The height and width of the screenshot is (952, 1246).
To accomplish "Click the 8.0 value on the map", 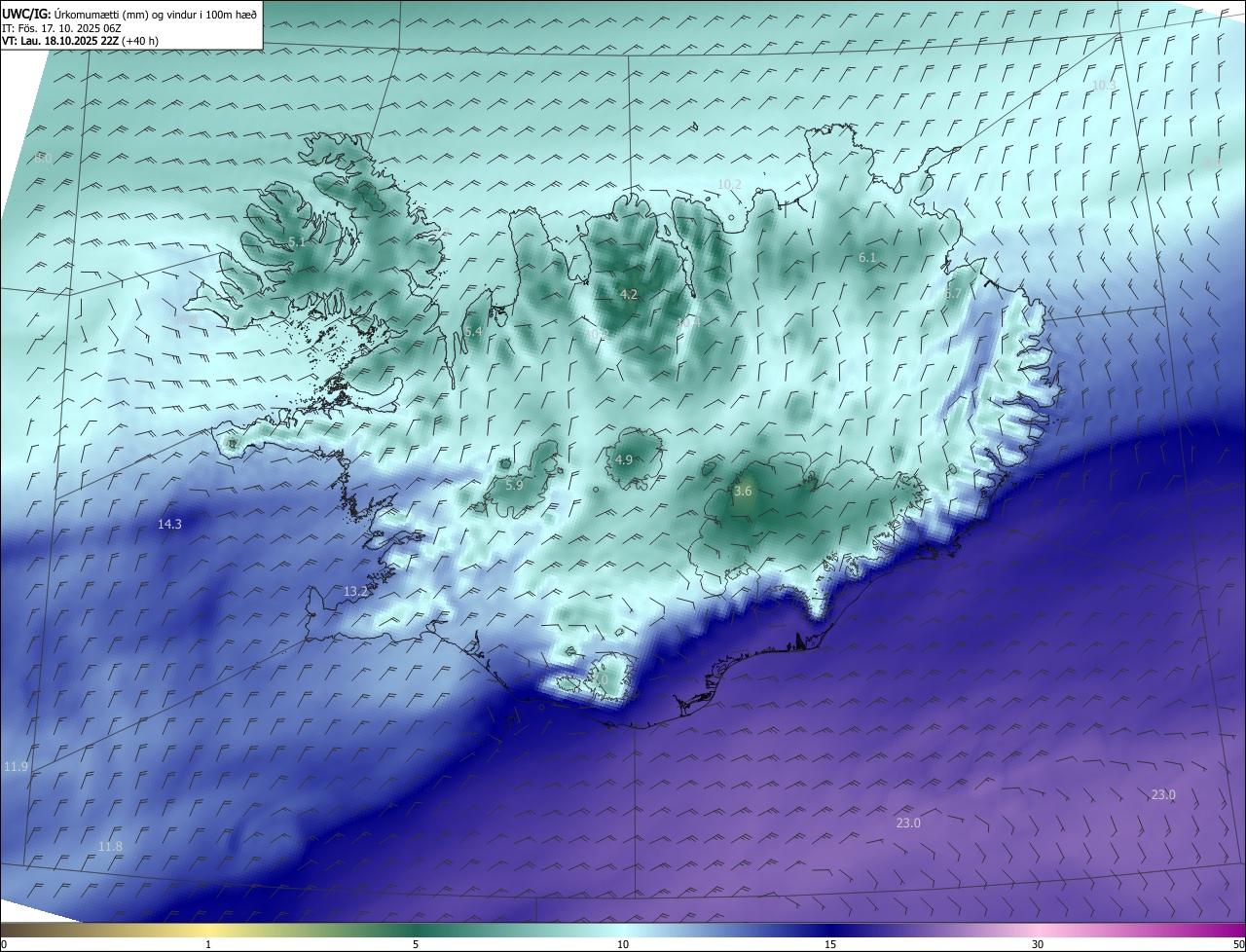I will point(44,158).
